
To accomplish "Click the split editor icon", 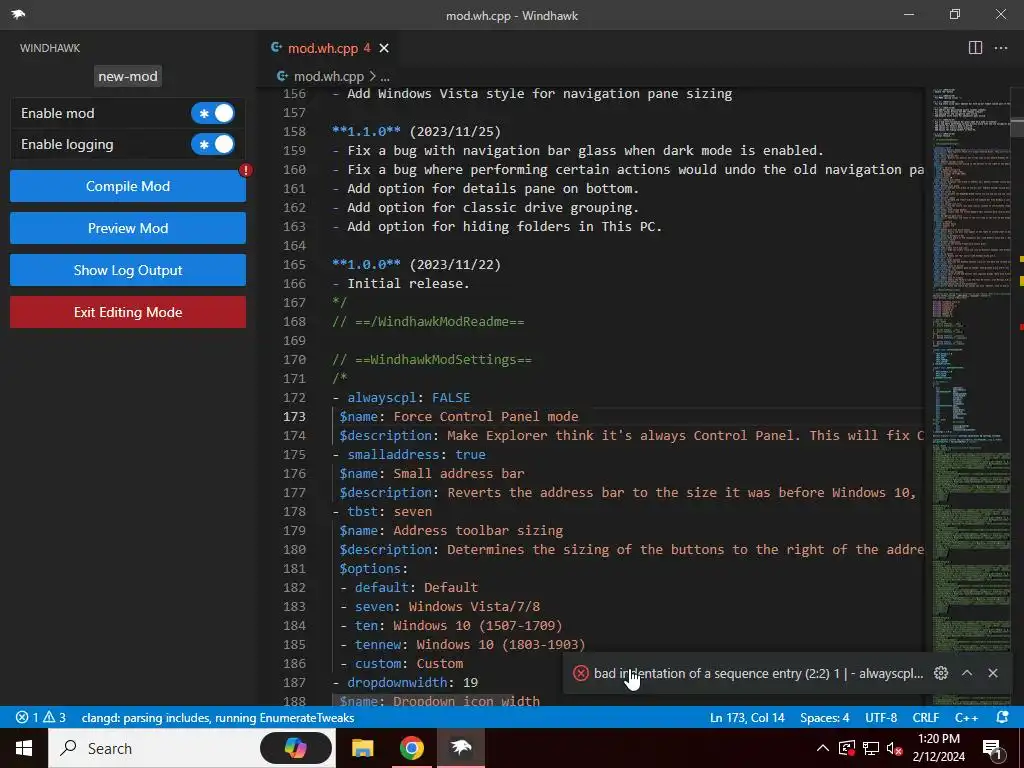I will click(x=975, y=48).
